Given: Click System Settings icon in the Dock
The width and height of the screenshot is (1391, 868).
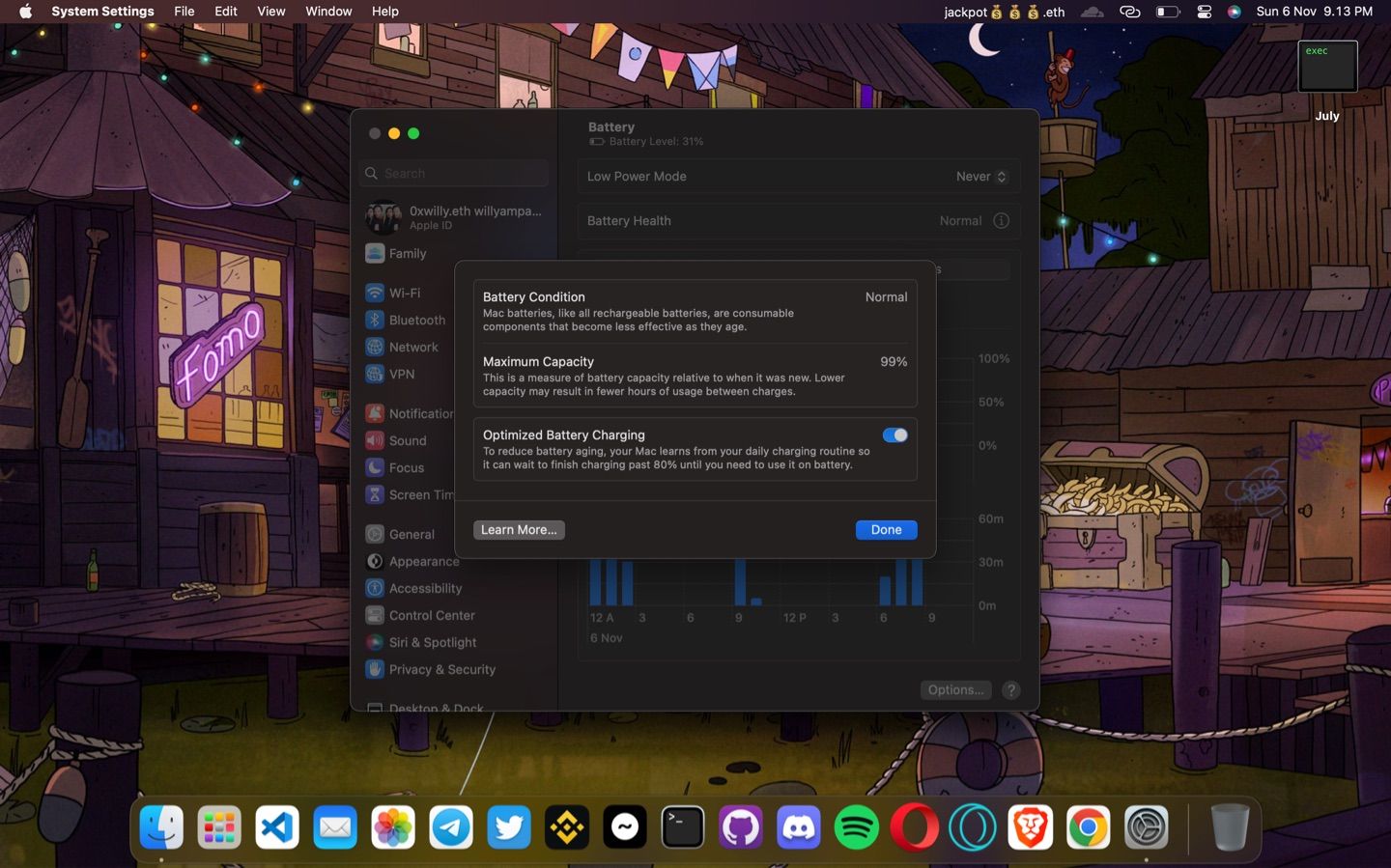Looking at the screenshot, I should pyautogui.click(x=1147, y=827).
